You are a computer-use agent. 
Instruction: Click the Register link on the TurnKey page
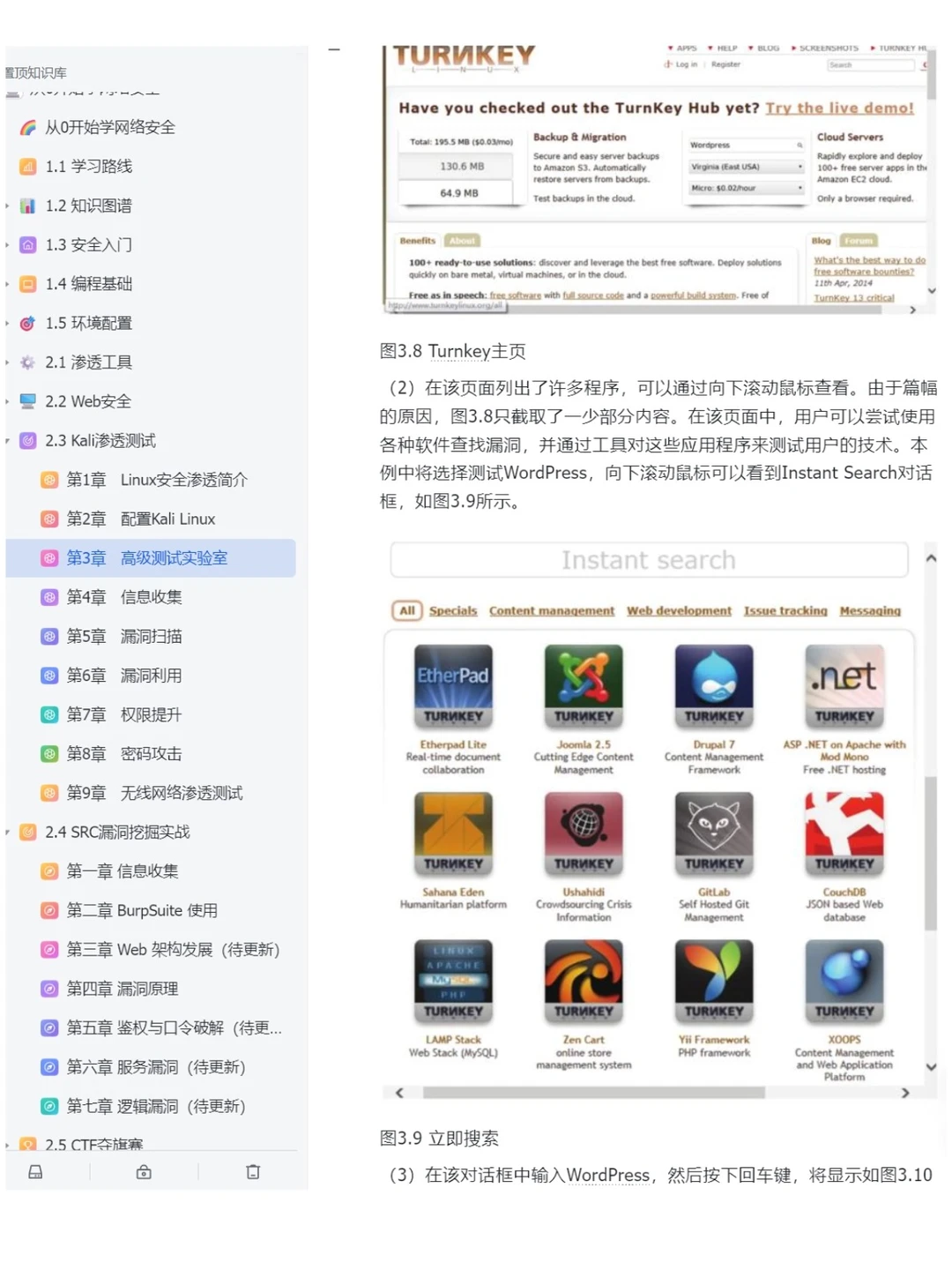pyautogui.click(x=725, y=64)
